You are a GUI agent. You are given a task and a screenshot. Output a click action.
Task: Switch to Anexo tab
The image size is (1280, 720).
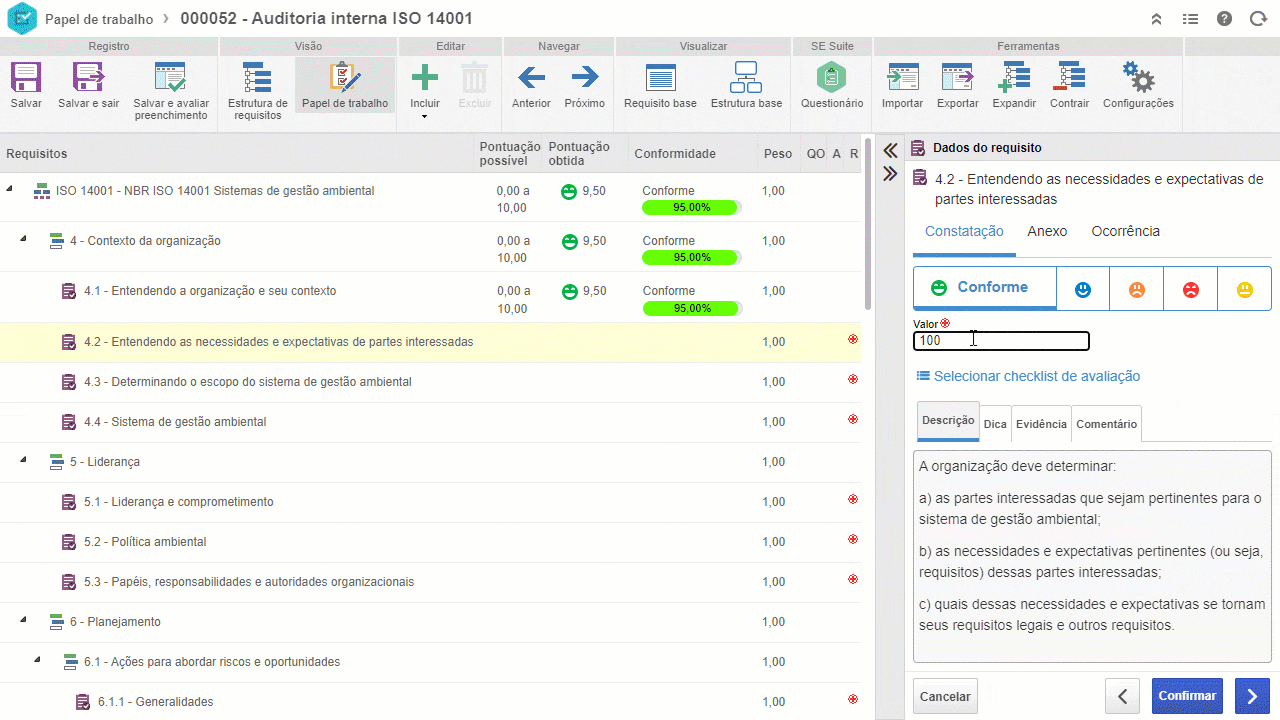click(1047, 232)
